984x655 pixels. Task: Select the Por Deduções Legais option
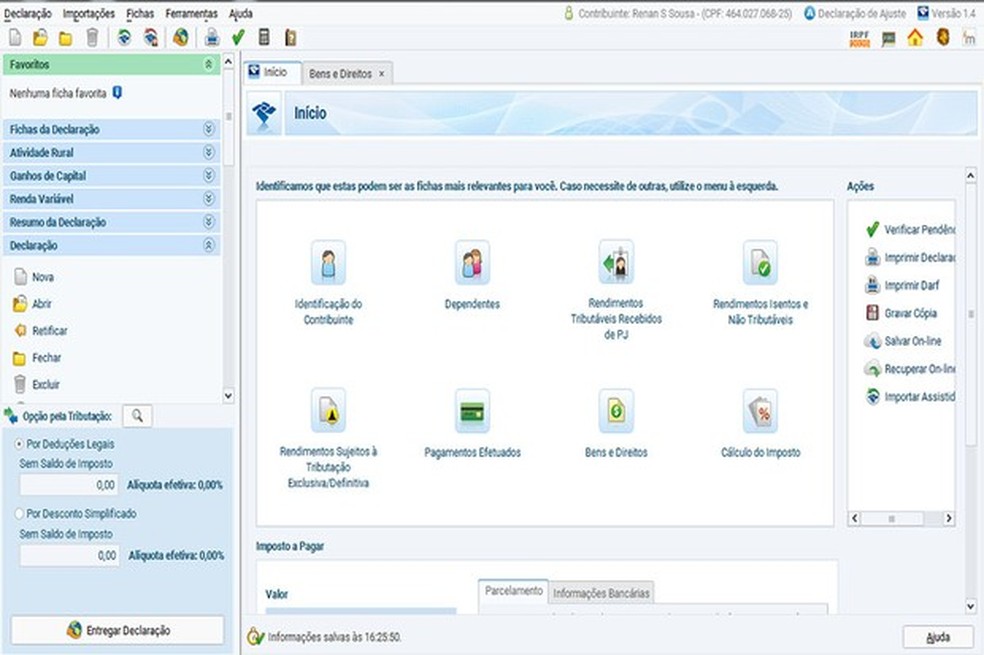(19, 444)
